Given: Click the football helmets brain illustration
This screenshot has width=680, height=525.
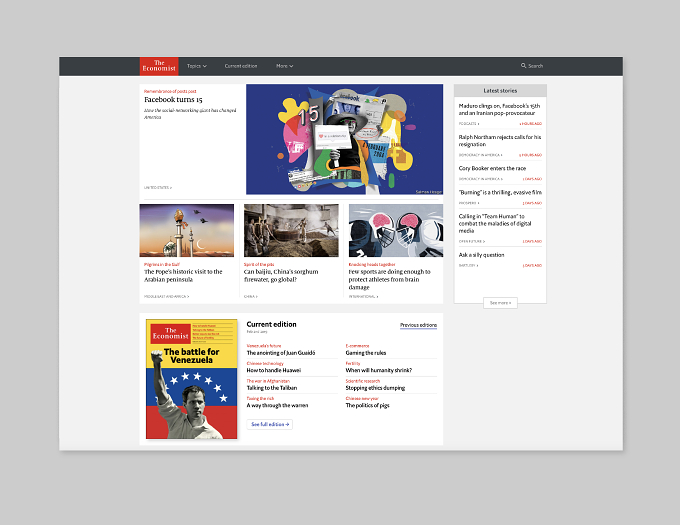Looking at the screenshot, I should 396,230.
